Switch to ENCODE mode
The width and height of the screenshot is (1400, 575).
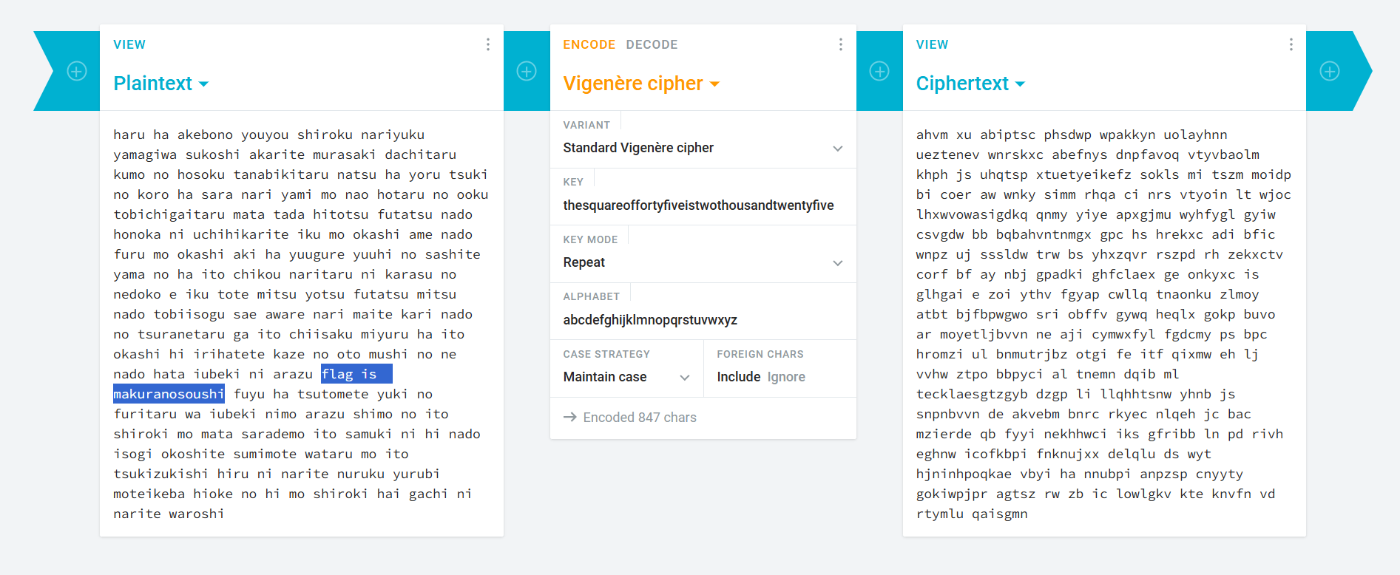pos(589,44)
